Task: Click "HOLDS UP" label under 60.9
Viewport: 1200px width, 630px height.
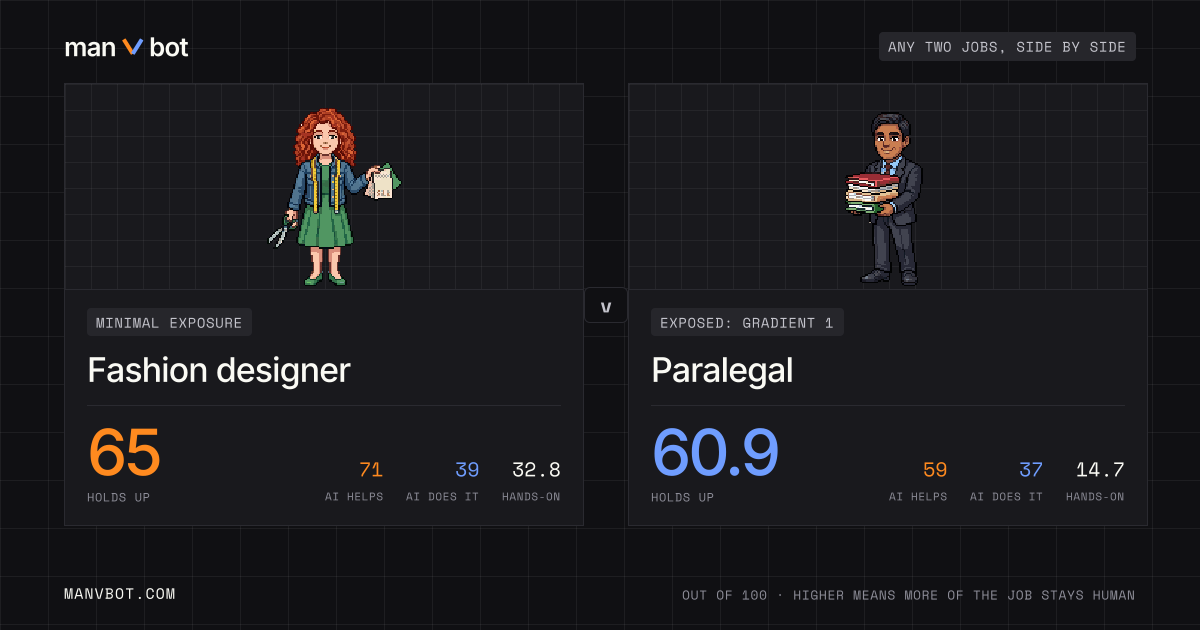Action: [683, 497]
